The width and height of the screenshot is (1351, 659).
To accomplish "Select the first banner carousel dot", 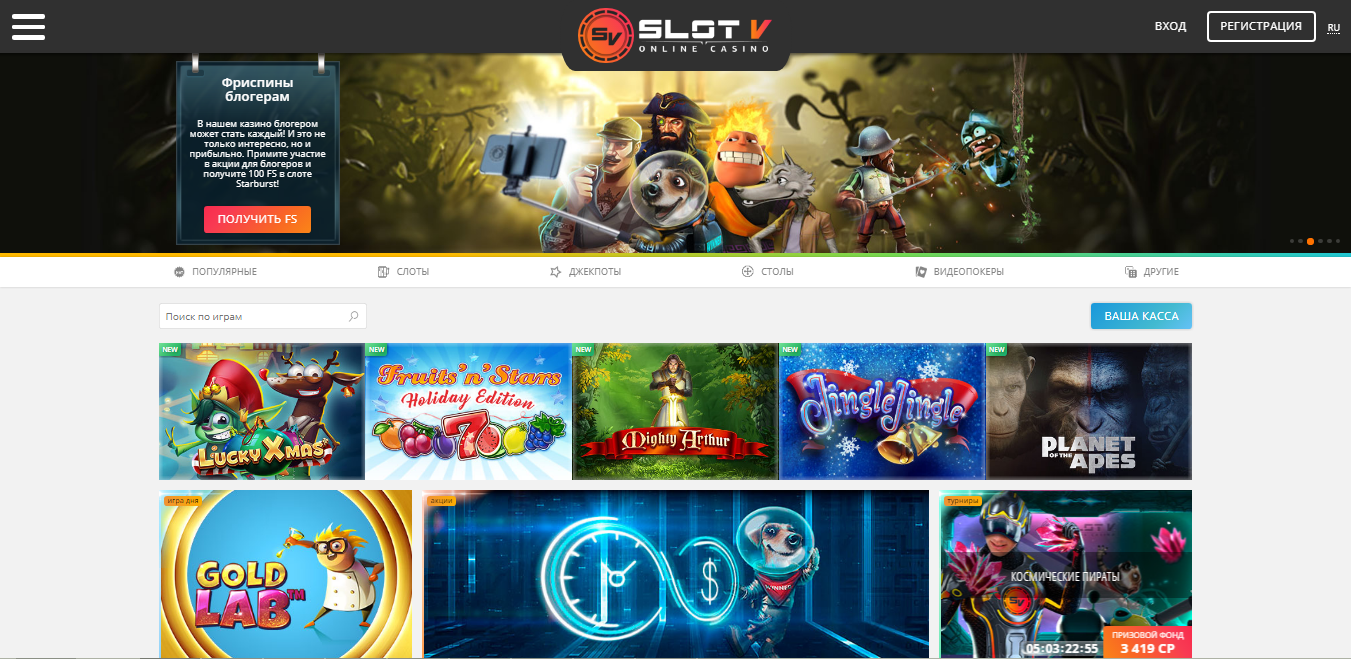I will pyautogui.click(x=1291, y=241).
